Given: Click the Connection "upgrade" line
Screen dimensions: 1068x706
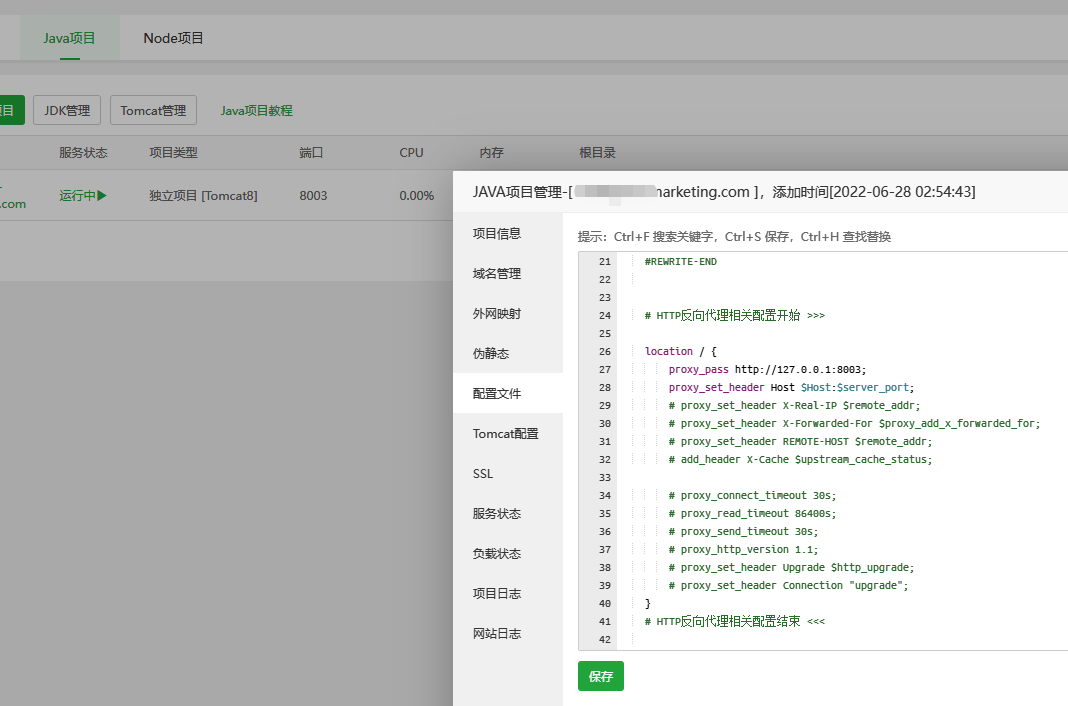Looking at the screenshot, I should coord(788,585).
